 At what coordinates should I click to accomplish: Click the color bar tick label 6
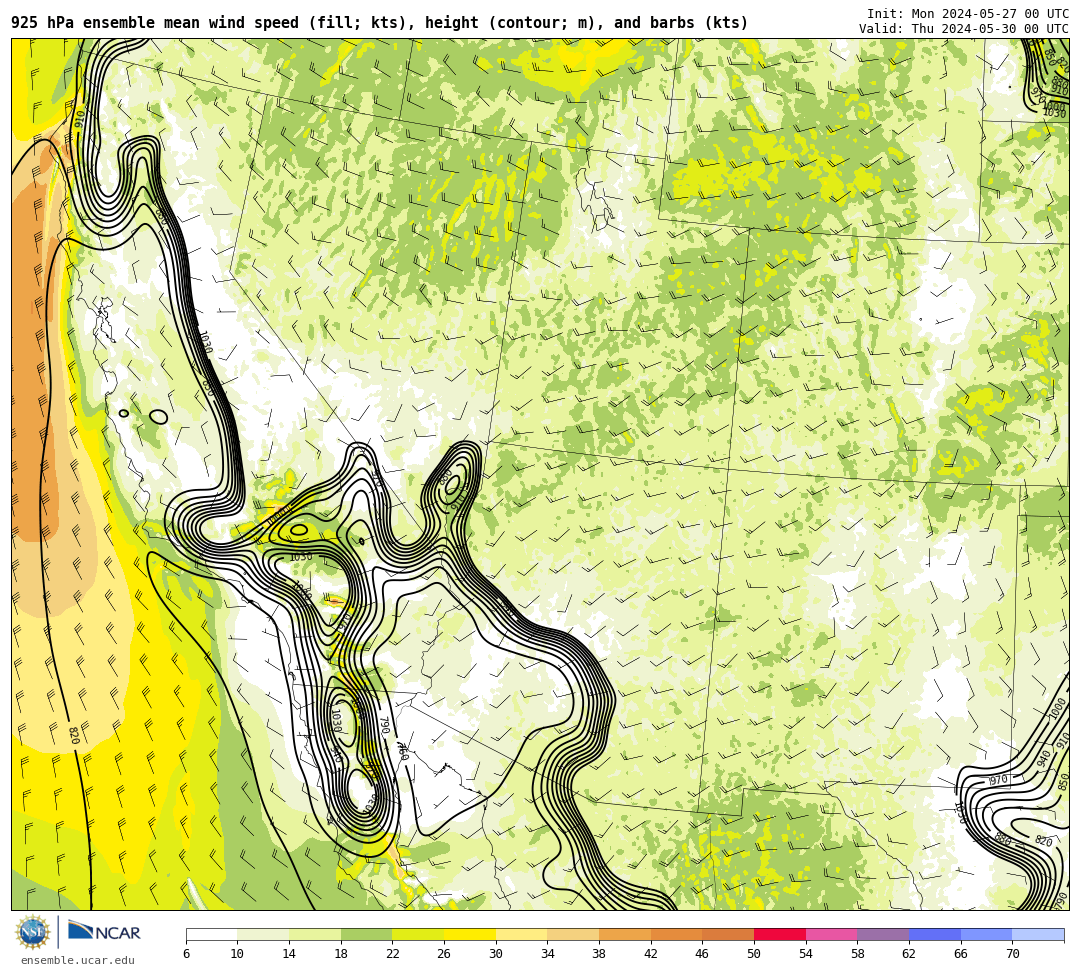point(187,954)
